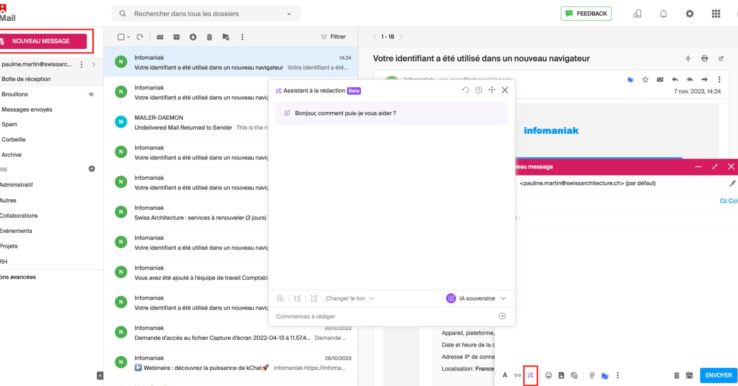Open the Brouillons folder
Viewport: 738px width, 386px height.
pyautogui.click(x=15, y=94)
